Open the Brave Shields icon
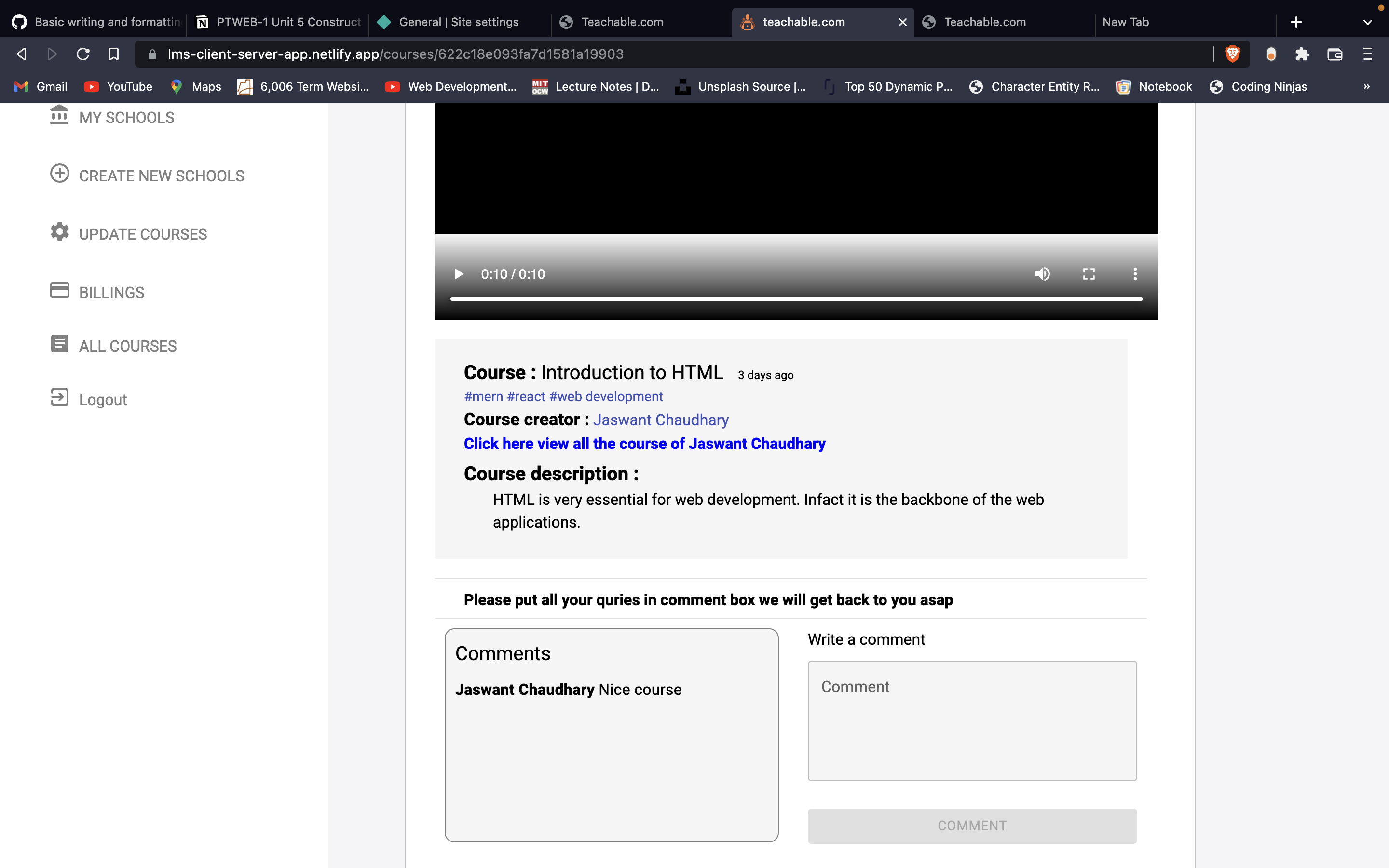This screenshot has height=868, width=1389. click(x=1233, y=54)
